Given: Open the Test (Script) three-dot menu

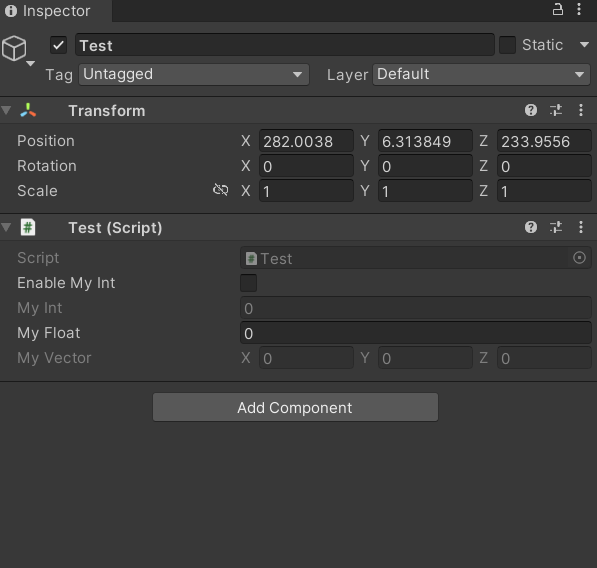Looking at the screenshot, I should pyautogui.click(x=581, y=227).
